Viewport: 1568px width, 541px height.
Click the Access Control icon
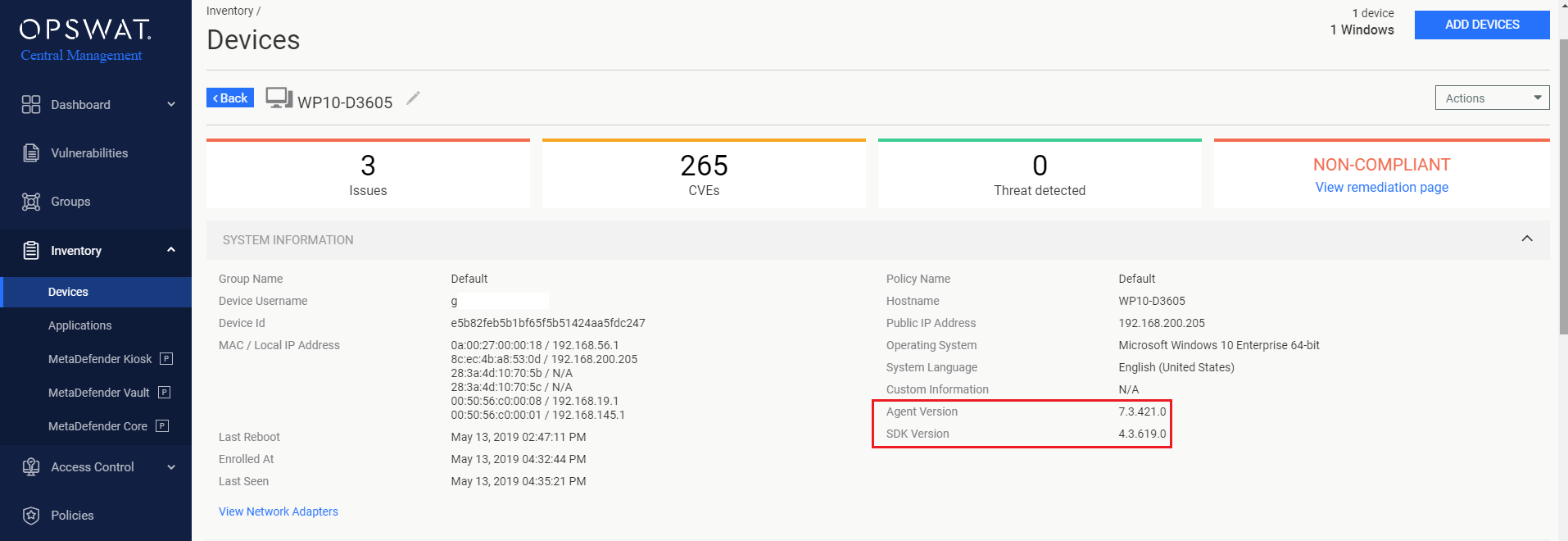coord(31,466)
